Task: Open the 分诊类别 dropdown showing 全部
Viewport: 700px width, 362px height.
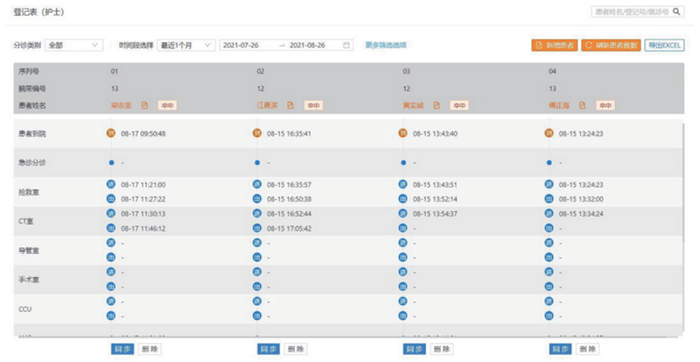Action: [74, 45]
